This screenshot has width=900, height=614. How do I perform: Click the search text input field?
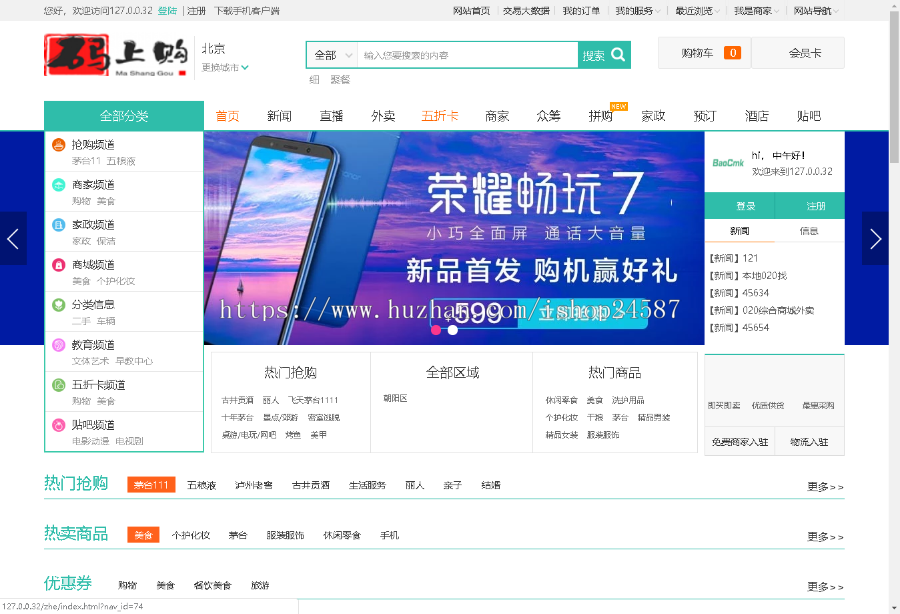467,55
